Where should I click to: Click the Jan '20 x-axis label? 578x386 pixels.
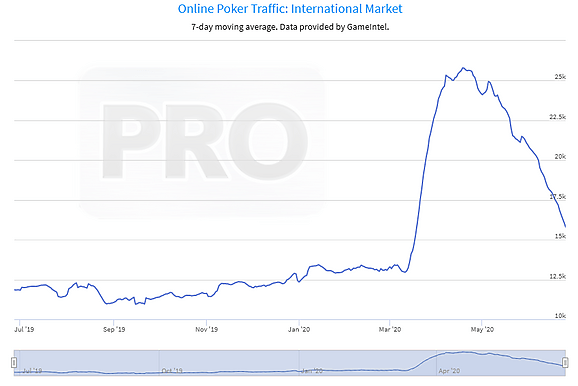click(299, 329)
